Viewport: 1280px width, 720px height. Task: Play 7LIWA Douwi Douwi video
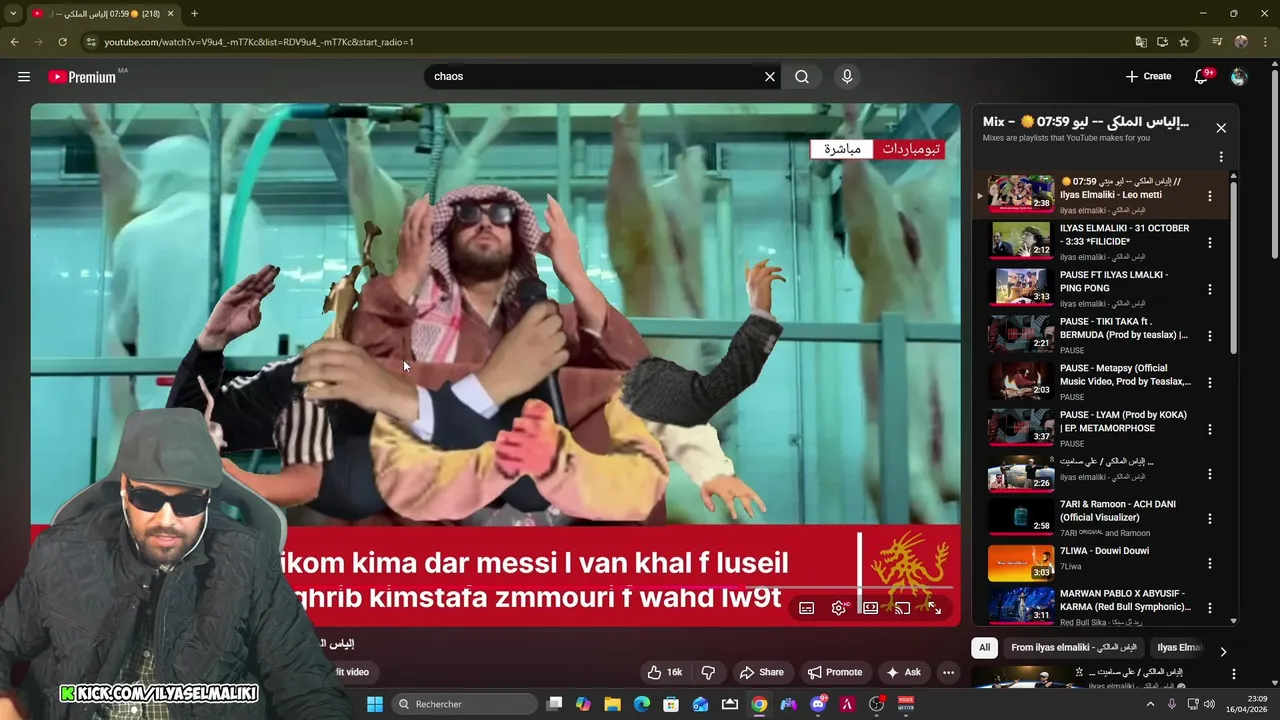tap(1021, 562)
